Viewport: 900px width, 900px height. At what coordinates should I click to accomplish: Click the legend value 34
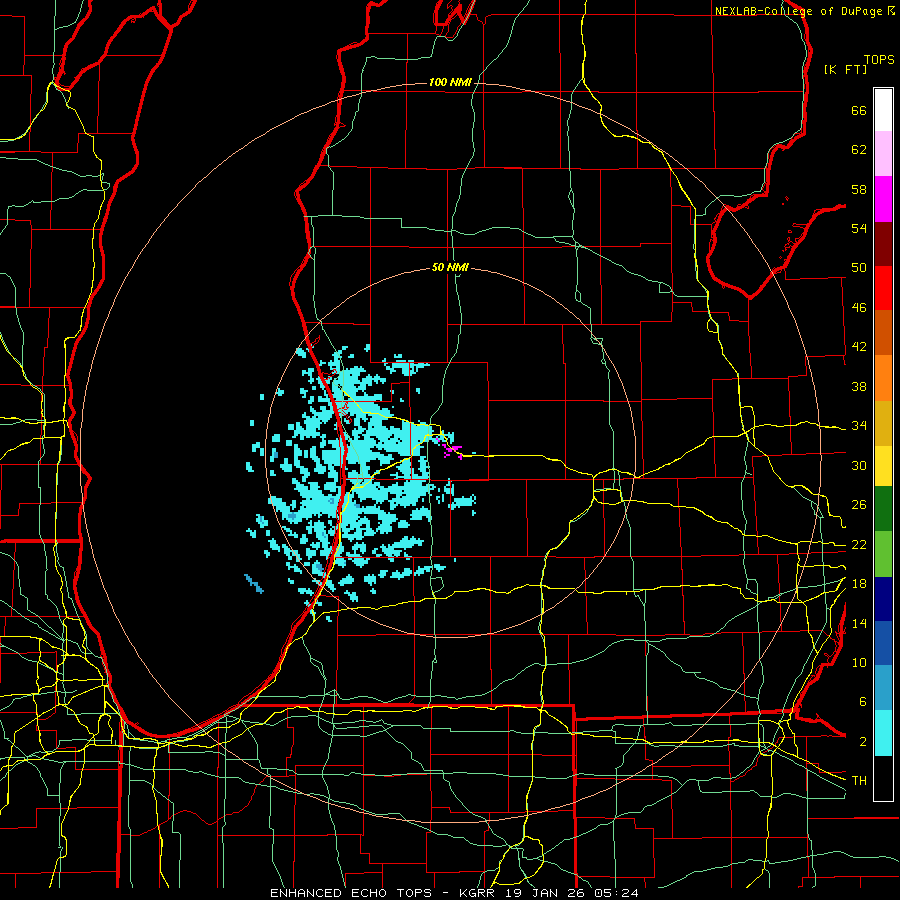pyautogui.click(x=859, y=426)
